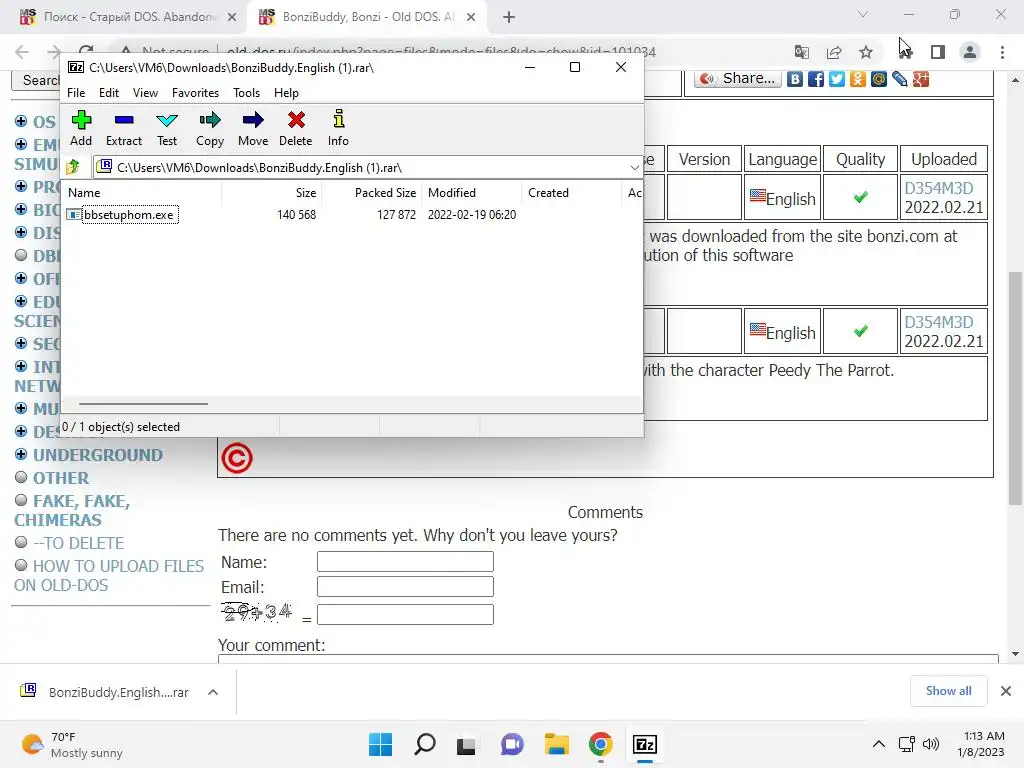Click the volume icon in system tray
This screenshot has width=1024, height=768.
click(x=931, y=744)
